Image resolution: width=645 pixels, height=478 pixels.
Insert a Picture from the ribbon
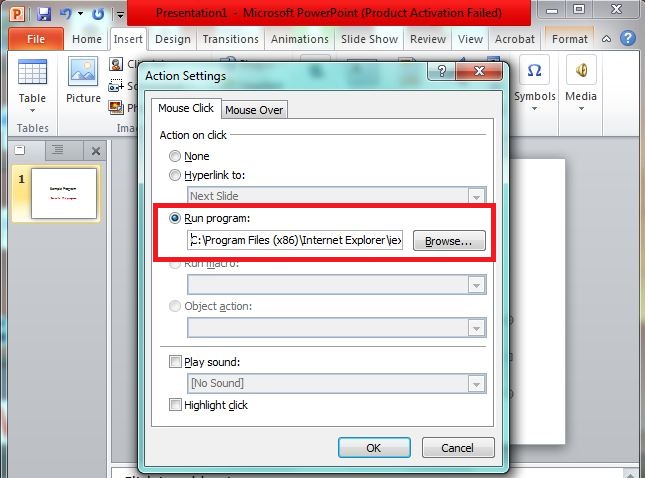click(x=83, y=81)
